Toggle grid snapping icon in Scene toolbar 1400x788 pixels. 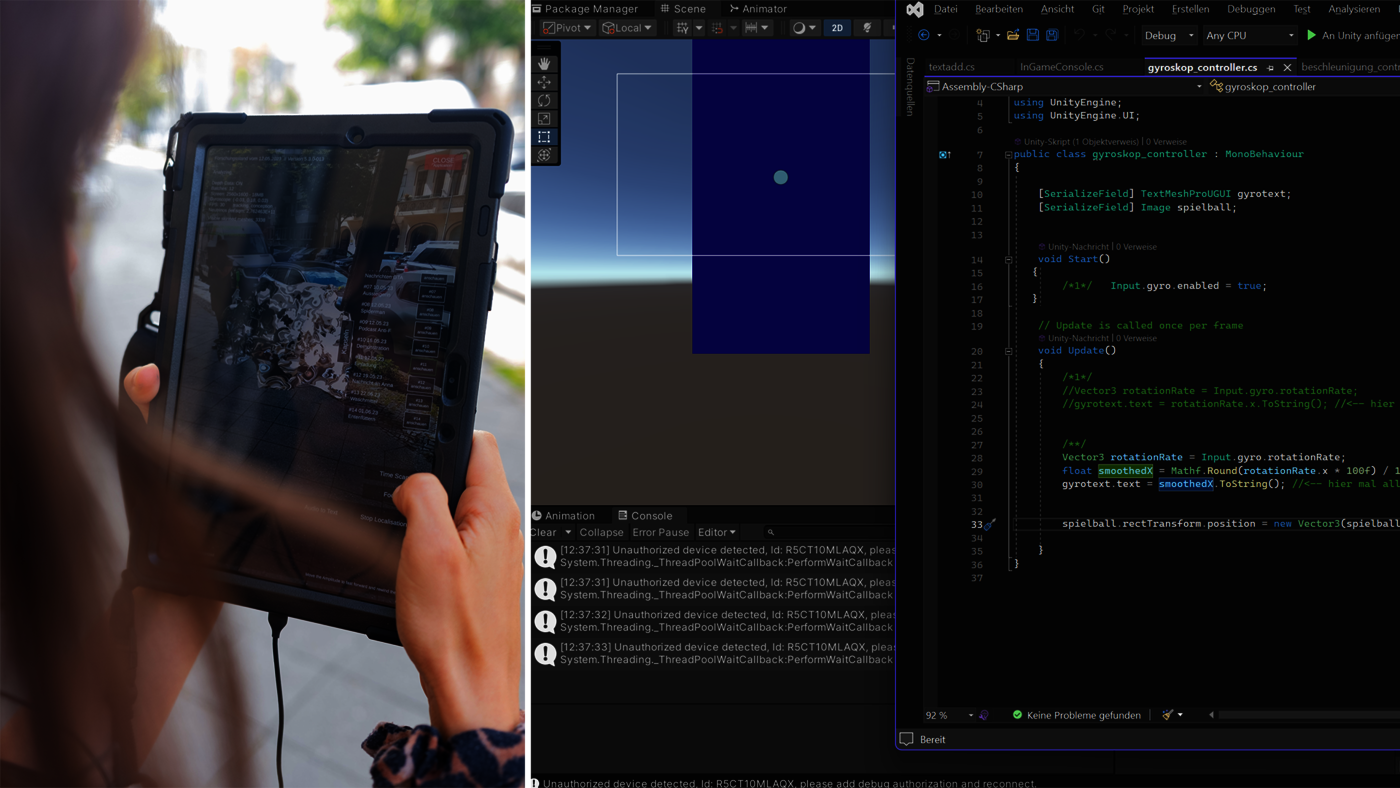683,28
